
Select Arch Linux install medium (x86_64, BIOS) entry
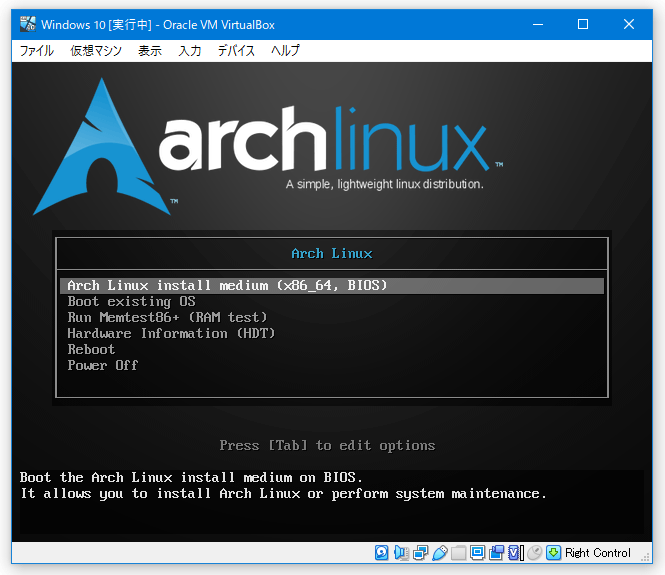click(x=332, y=286)
